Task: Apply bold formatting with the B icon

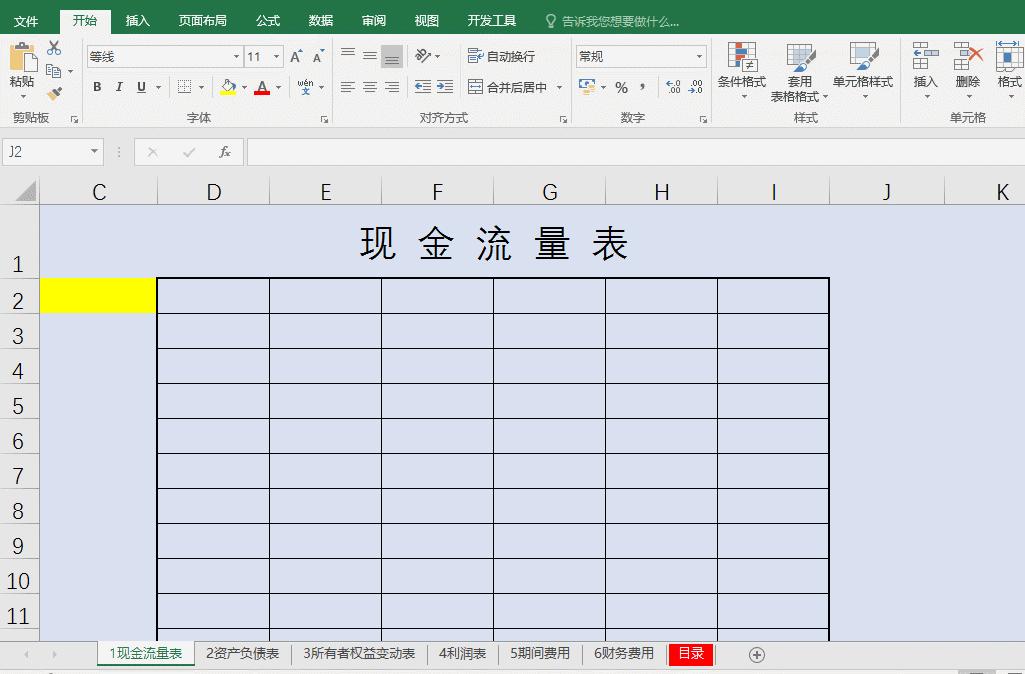Action: [x=96, y=87]
